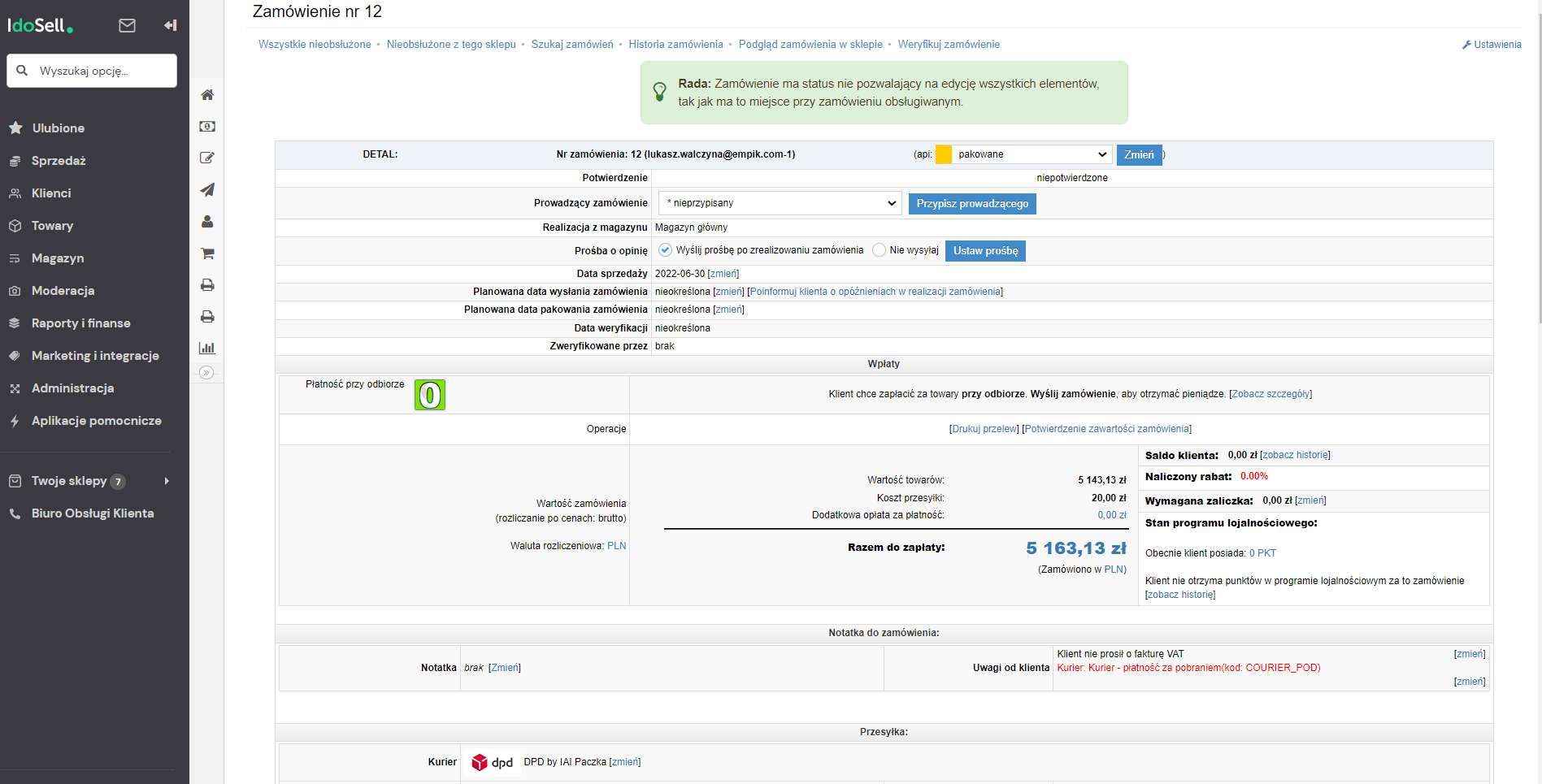Click the green payment status icon
The height and width of the screenshot is (784, 1542).
coord(430,395)
